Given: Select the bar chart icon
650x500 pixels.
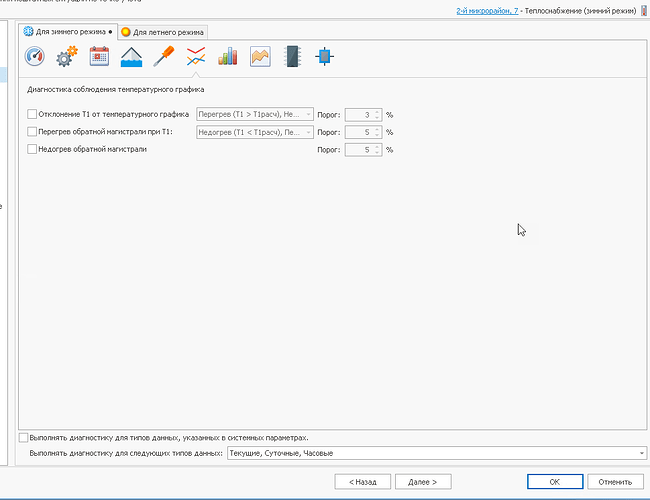Looking at the screenshot, I should (228, 57).
